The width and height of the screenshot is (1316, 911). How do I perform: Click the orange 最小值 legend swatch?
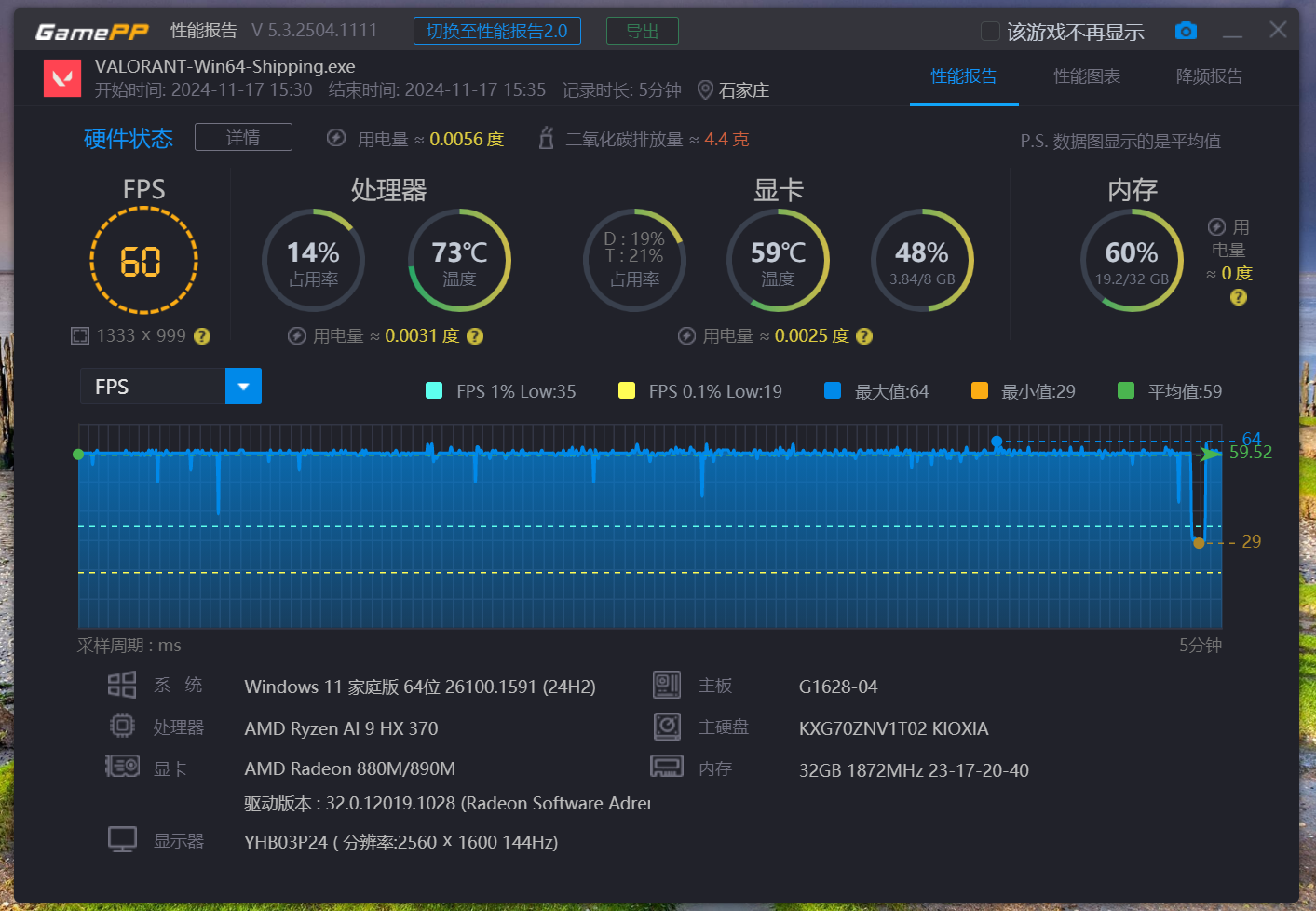979,390
